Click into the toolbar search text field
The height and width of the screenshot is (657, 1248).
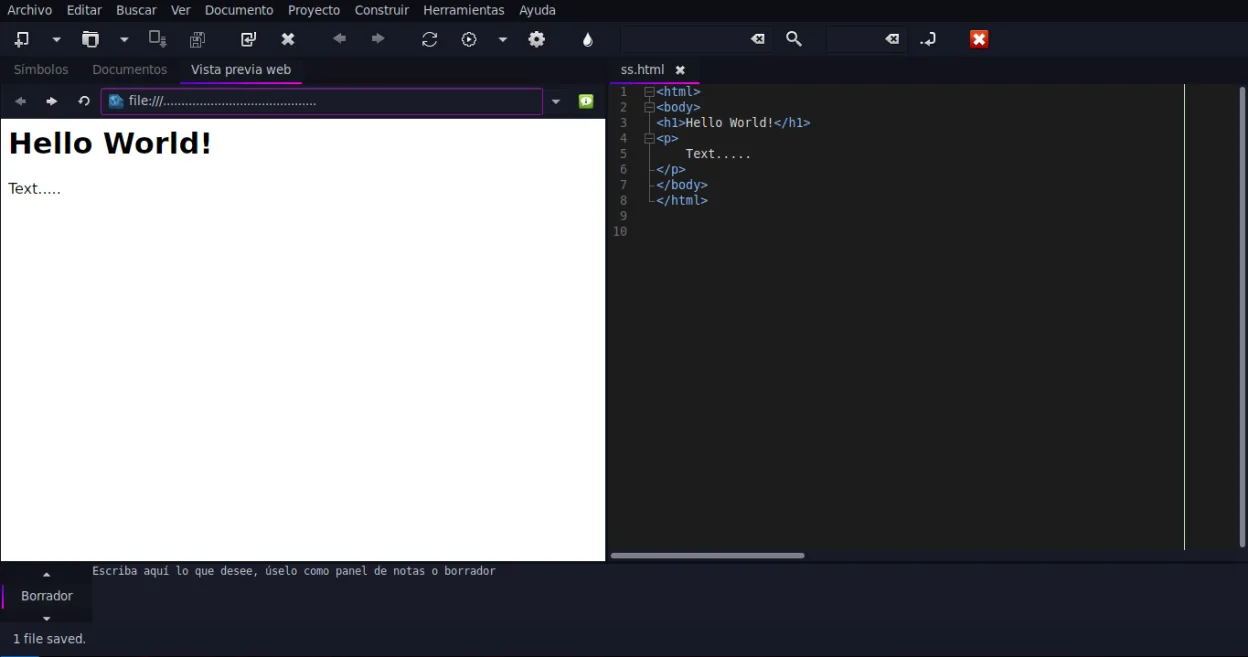pos(684,39)
